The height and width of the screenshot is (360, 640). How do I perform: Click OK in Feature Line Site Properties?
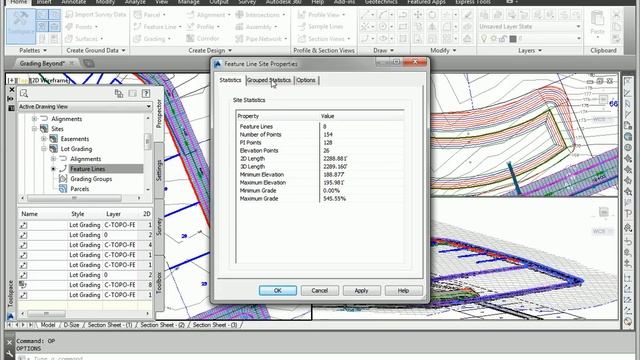(278, 291)
